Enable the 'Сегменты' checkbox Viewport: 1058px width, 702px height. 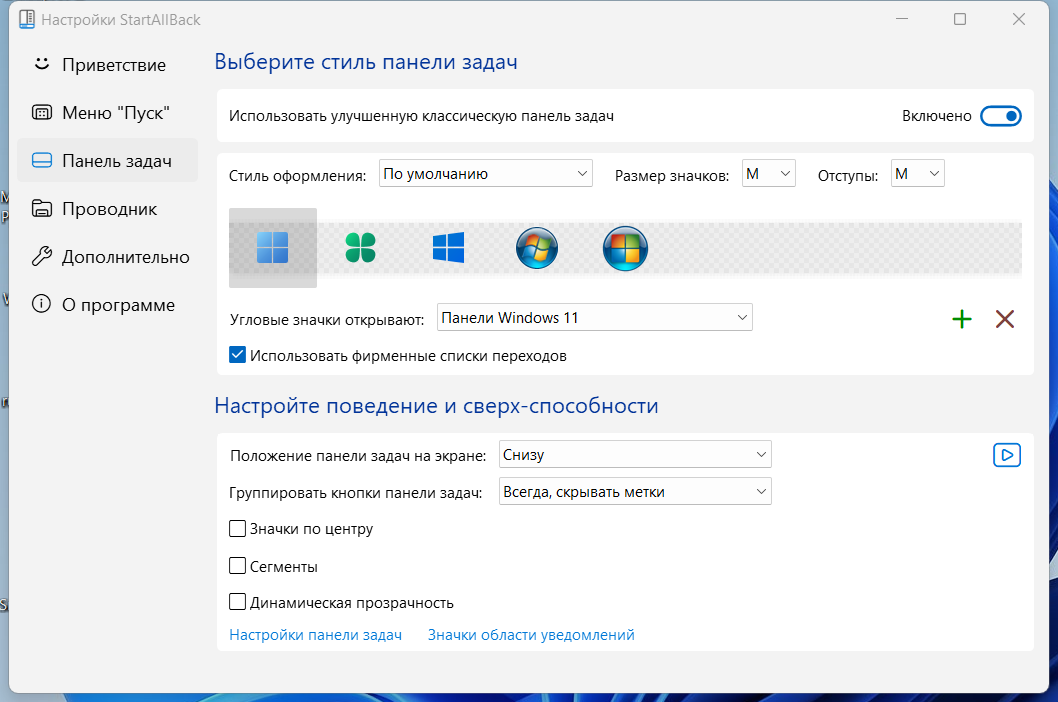(x=238, y=566)
